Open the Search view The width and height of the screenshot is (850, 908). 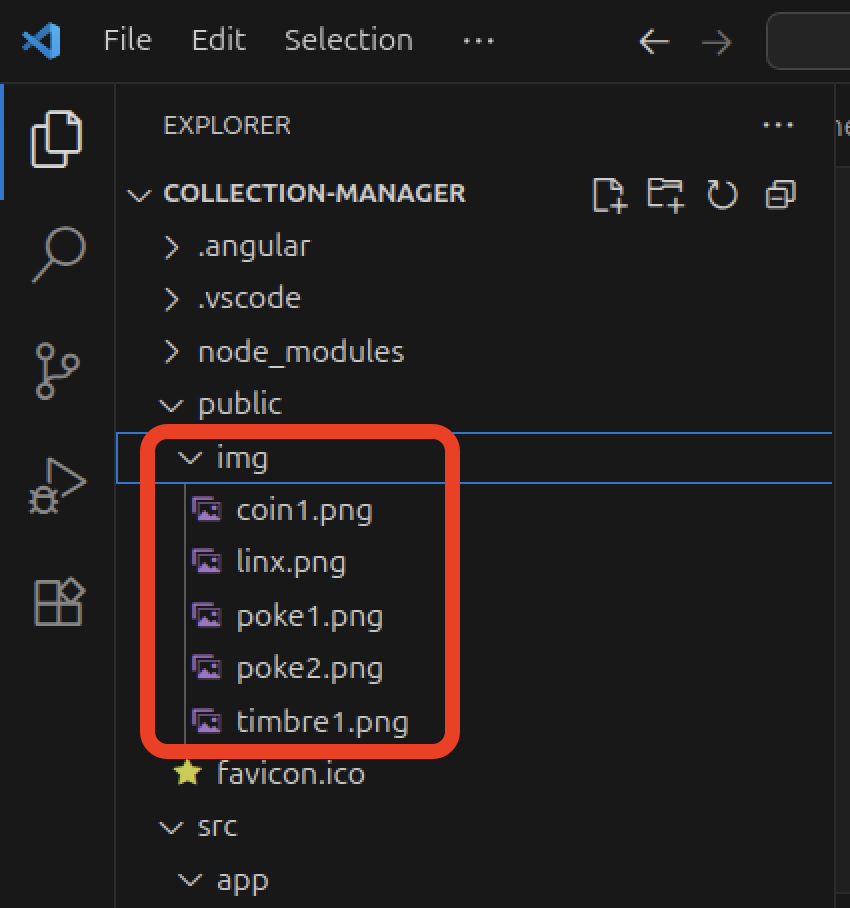point(57,255)
